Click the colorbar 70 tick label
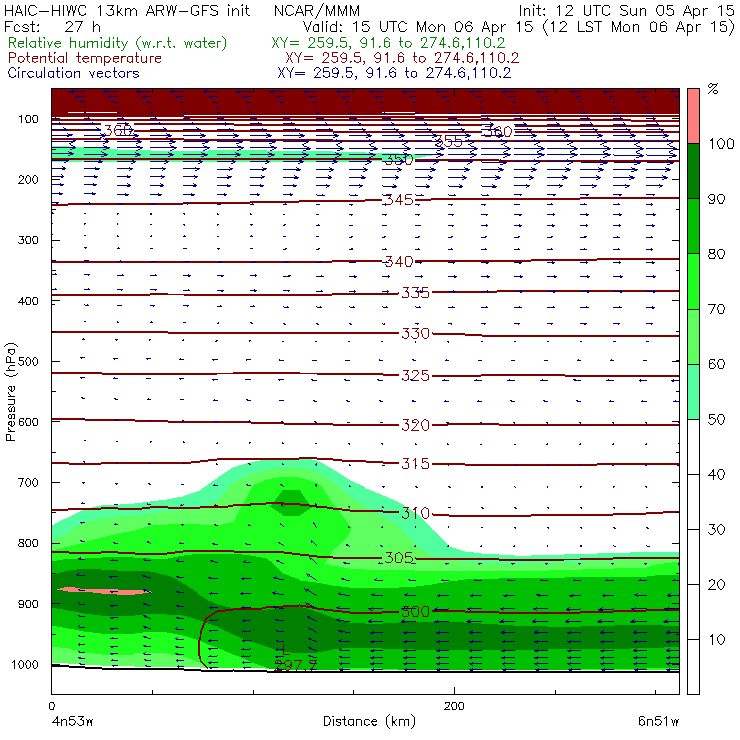Image resolution: width=740 pixels, height=740 pixels. pos(716,309)
